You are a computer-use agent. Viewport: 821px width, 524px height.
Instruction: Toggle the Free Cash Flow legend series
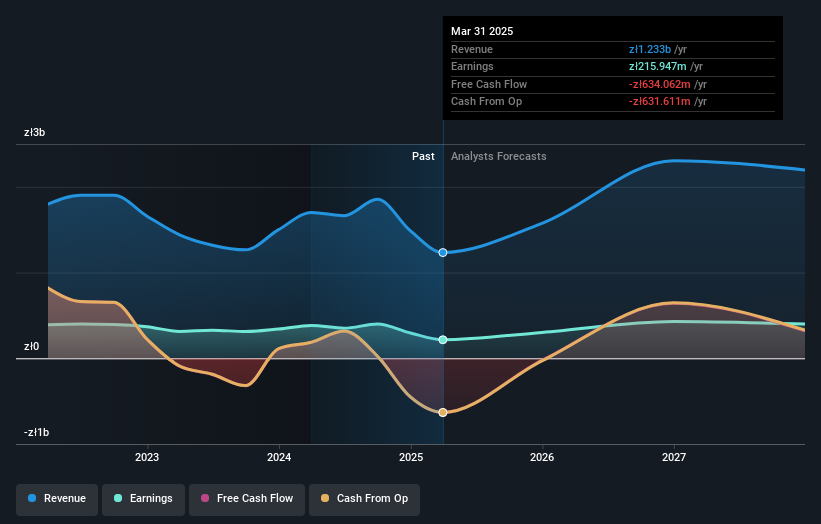tap(247, 498)
